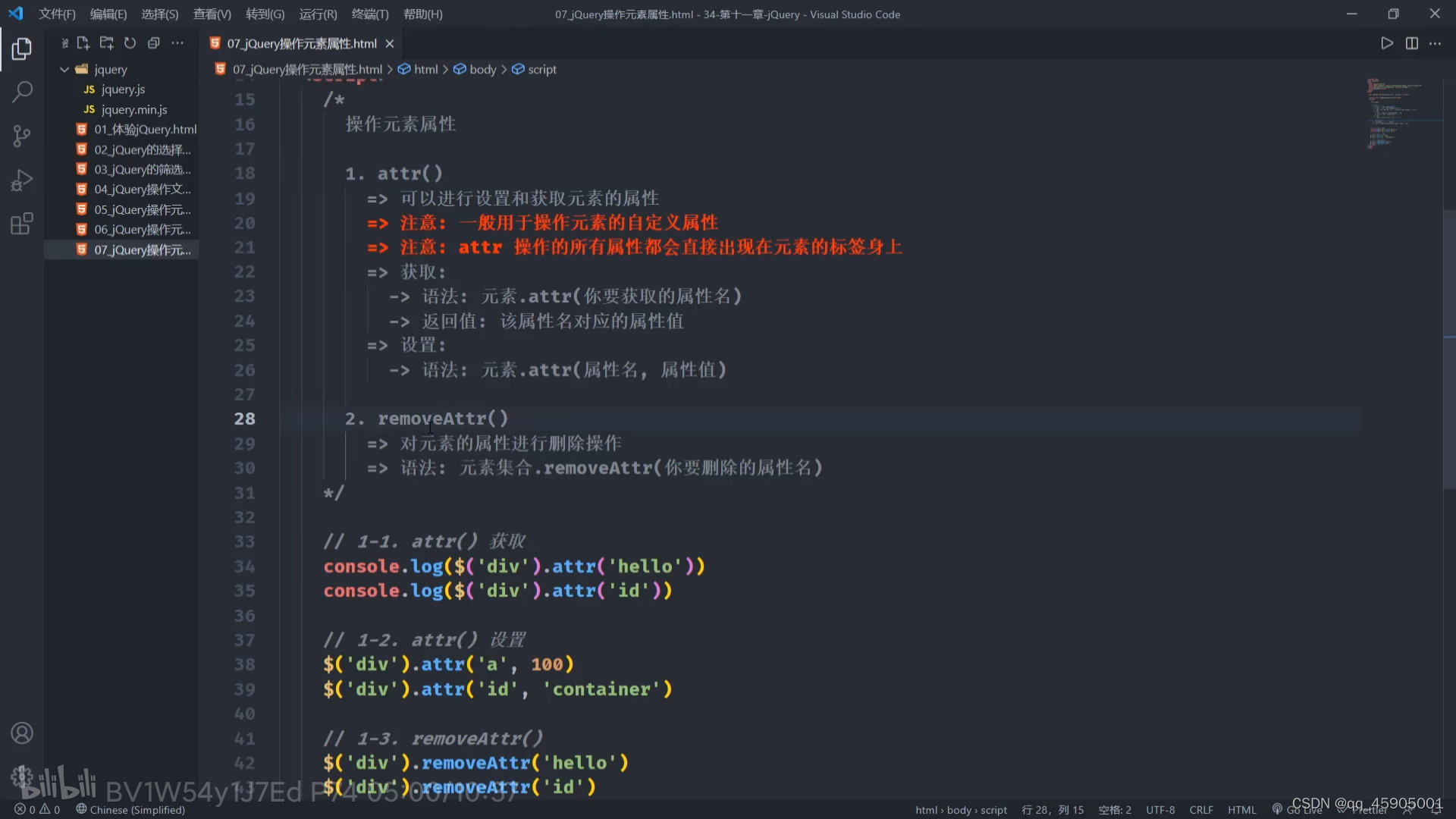
Task: Click the CRLF line ending selector
Action: coord(1200,810)
